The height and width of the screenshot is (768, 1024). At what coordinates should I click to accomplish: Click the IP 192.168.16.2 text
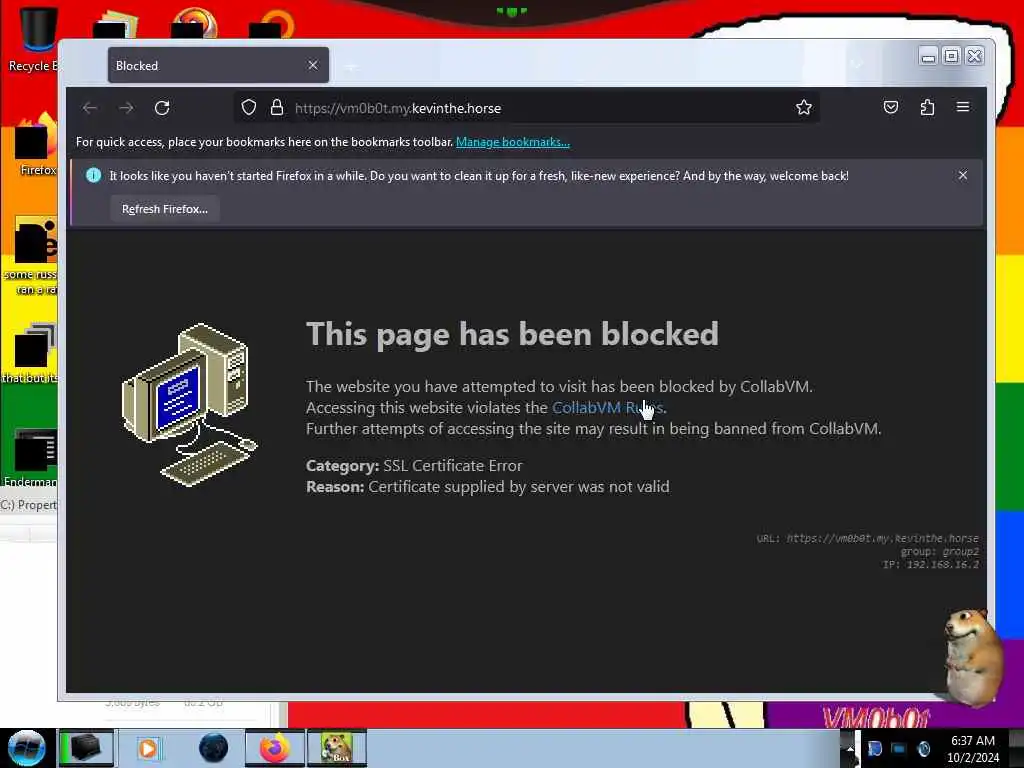pos(931,564)
